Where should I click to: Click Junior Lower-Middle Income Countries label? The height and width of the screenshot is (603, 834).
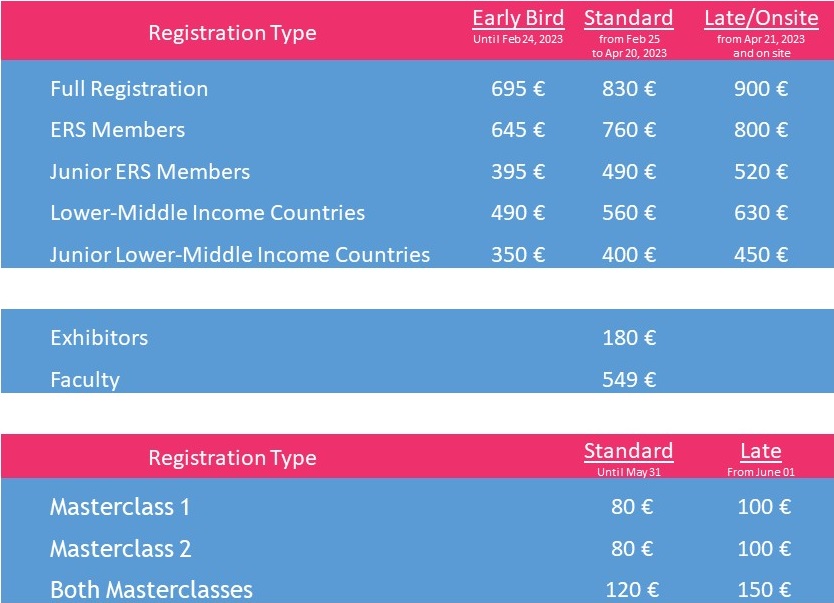pyautogui.click(x=240, y=255)
